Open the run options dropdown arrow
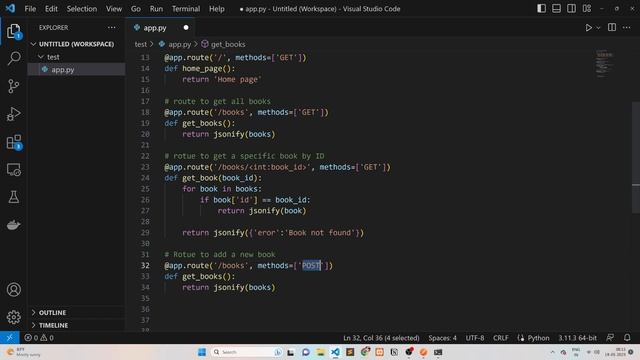The image size is (640, 360). pos(598,28)
